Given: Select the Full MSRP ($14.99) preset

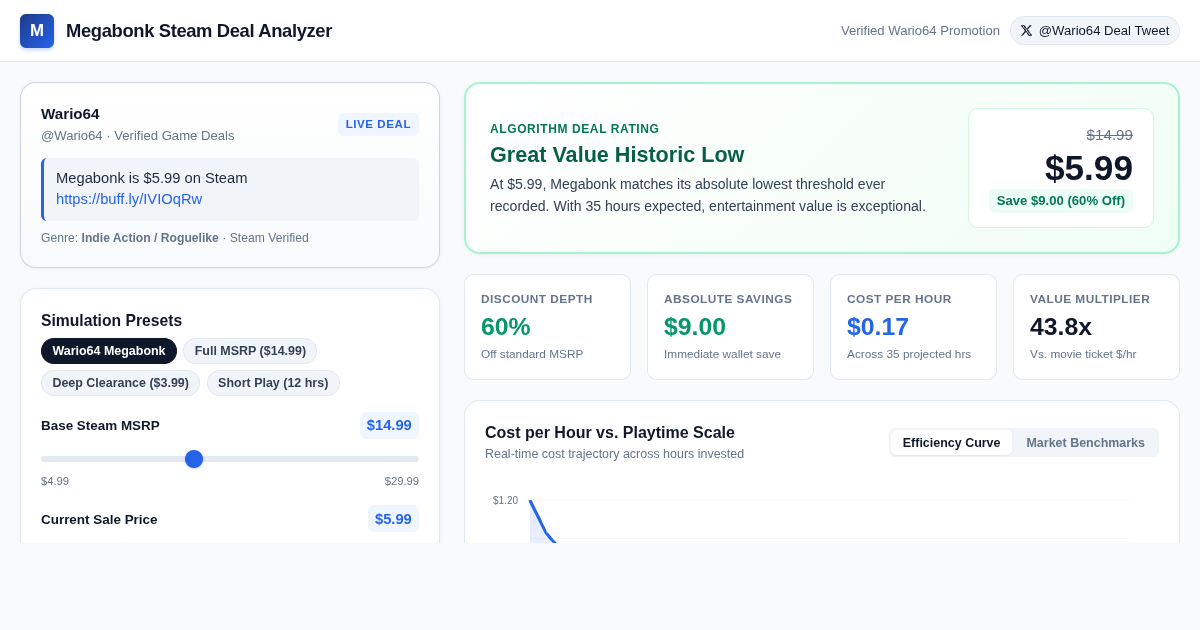Looking at the screenshot, I should tap(250, 351).
